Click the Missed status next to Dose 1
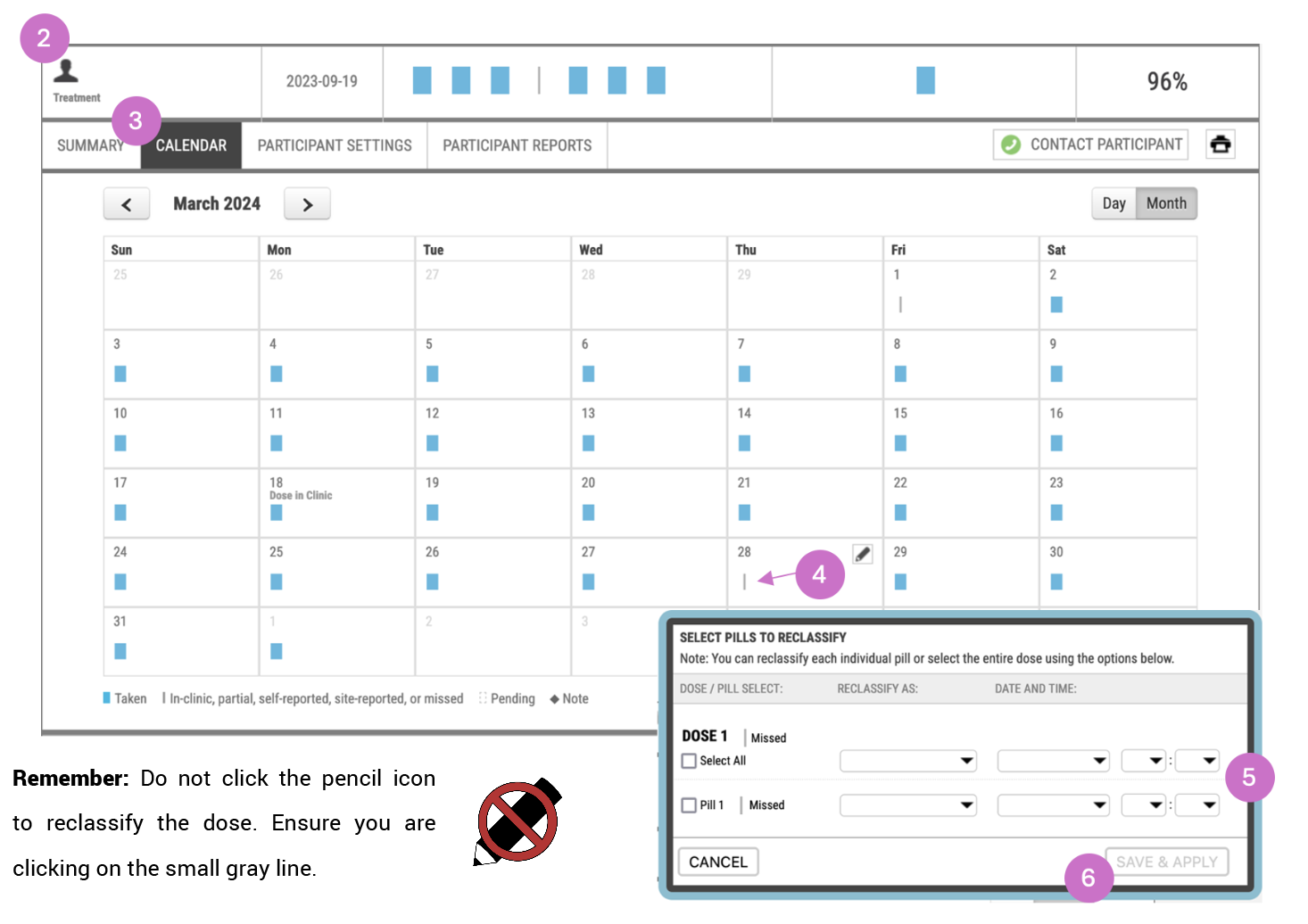 tap(768, 738)
